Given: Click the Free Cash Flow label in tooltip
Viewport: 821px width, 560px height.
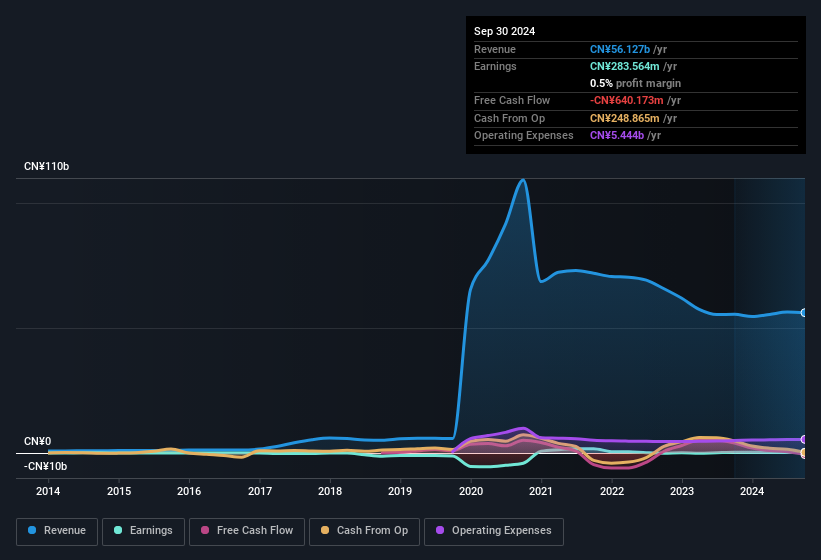Looking at the screenshot, I should pyautogui.click(x=512, y=100).
